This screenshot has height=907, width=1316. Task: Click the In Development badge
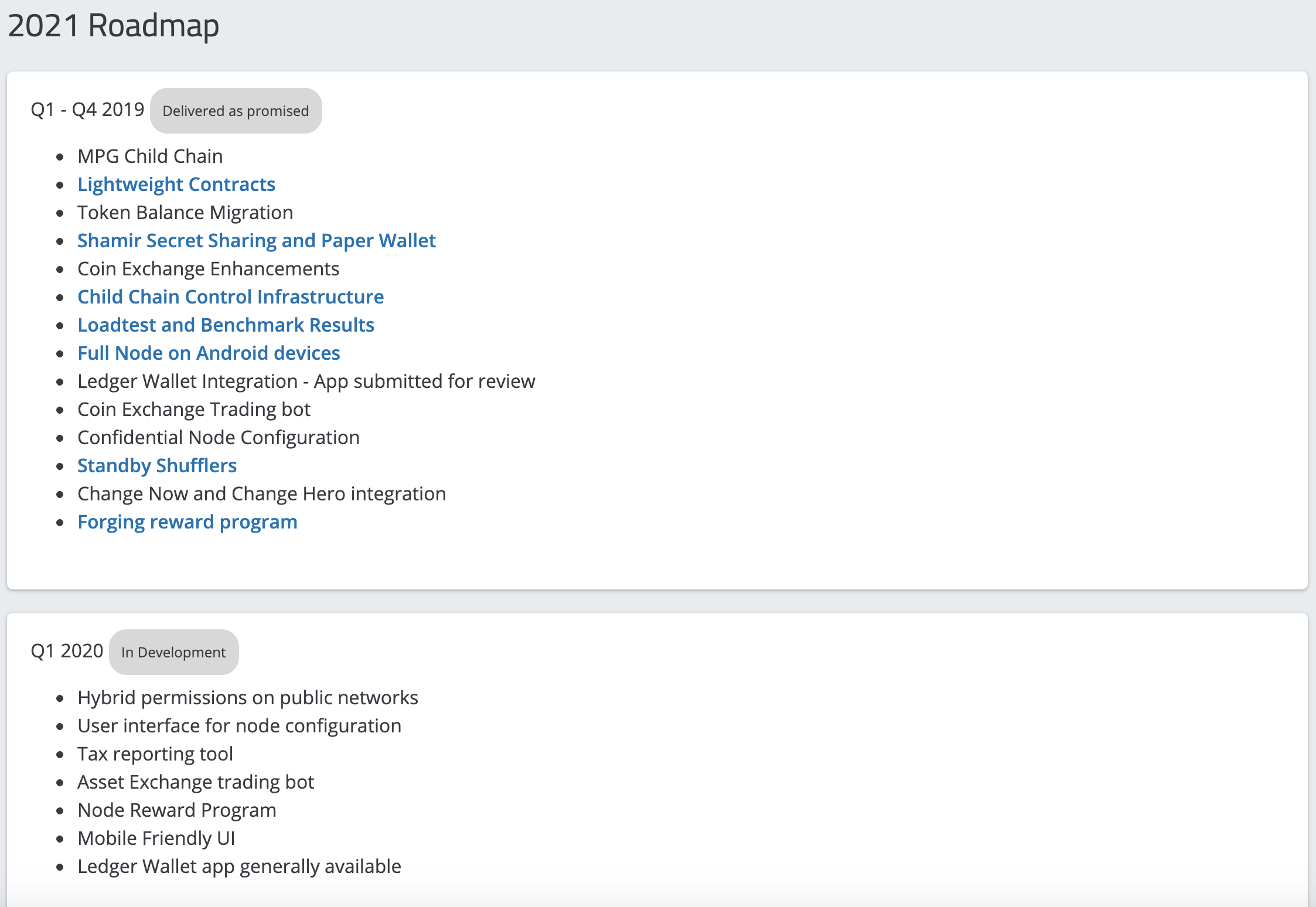(173, 652)
